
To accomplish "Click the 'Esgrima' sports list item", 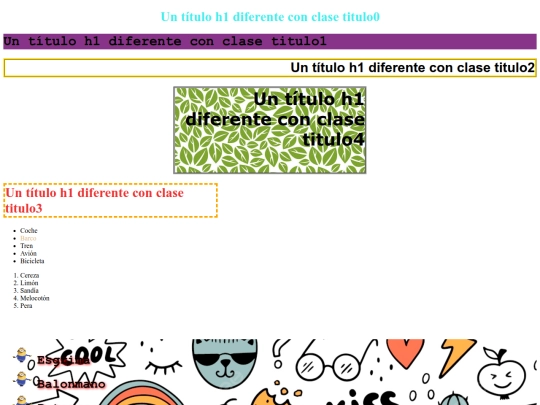I will (x=63, y=360).
